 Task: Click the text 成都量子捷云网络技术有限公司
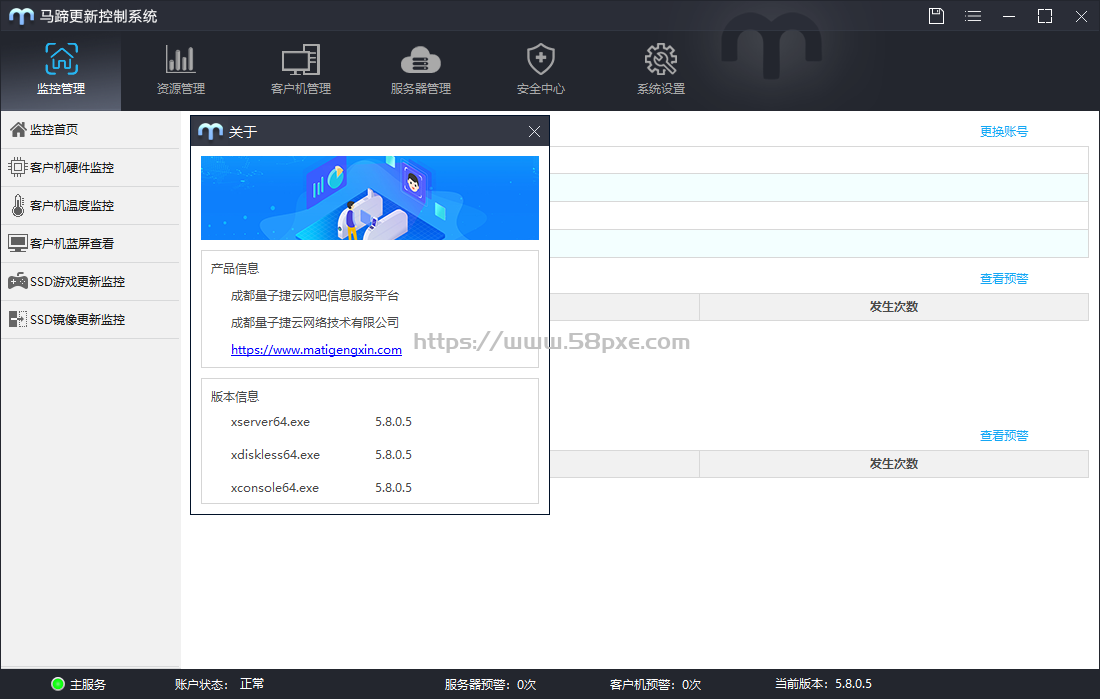(315, 322)
